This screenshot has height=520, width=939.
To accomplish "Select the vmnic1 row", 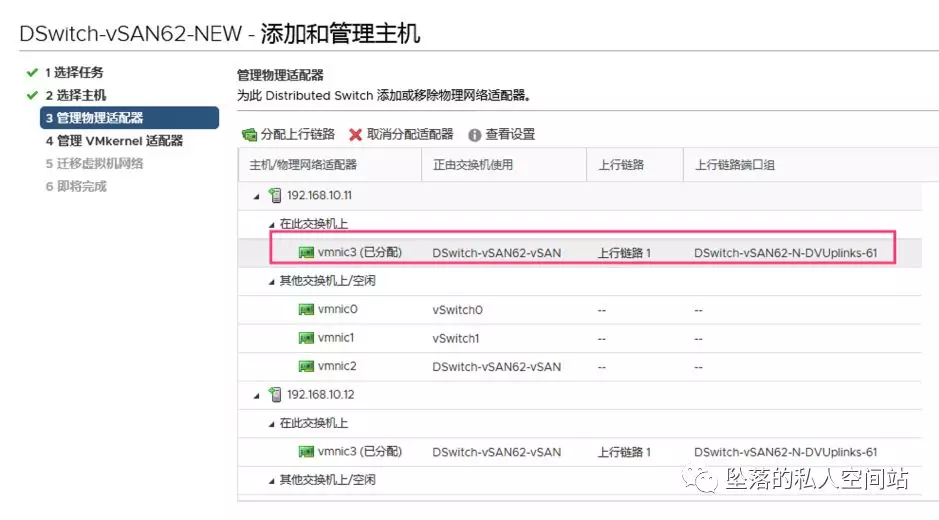I will (580, 338).
